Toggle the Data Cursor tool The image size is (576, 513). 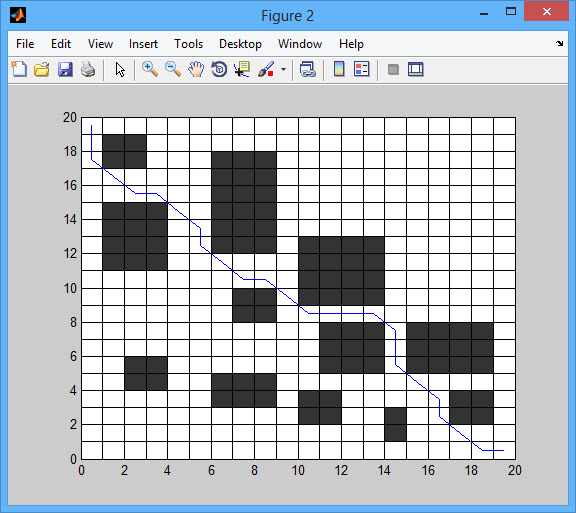point(242,69)
